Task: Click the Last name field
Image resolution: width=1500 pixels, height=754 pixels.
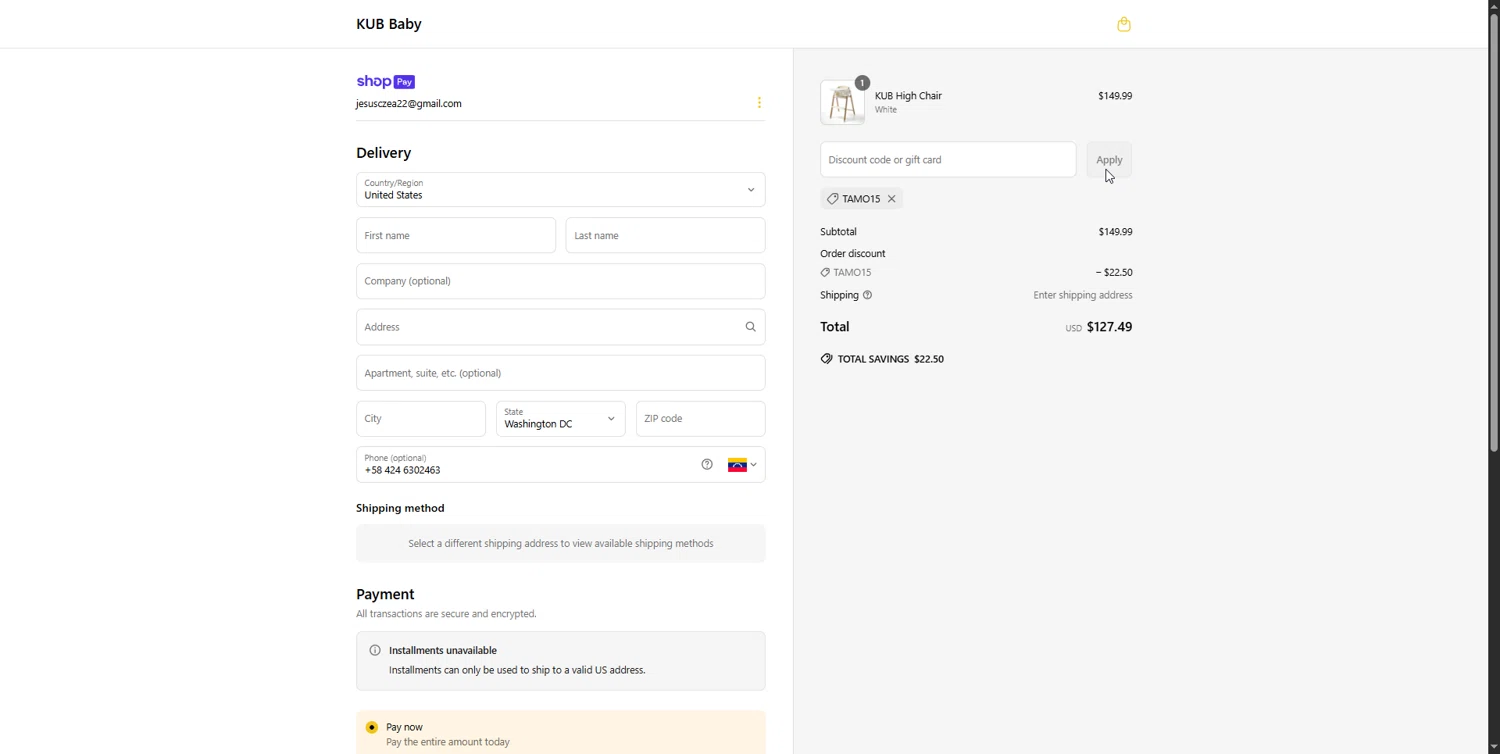Action: pyautogui.click(x=666, y=236)
